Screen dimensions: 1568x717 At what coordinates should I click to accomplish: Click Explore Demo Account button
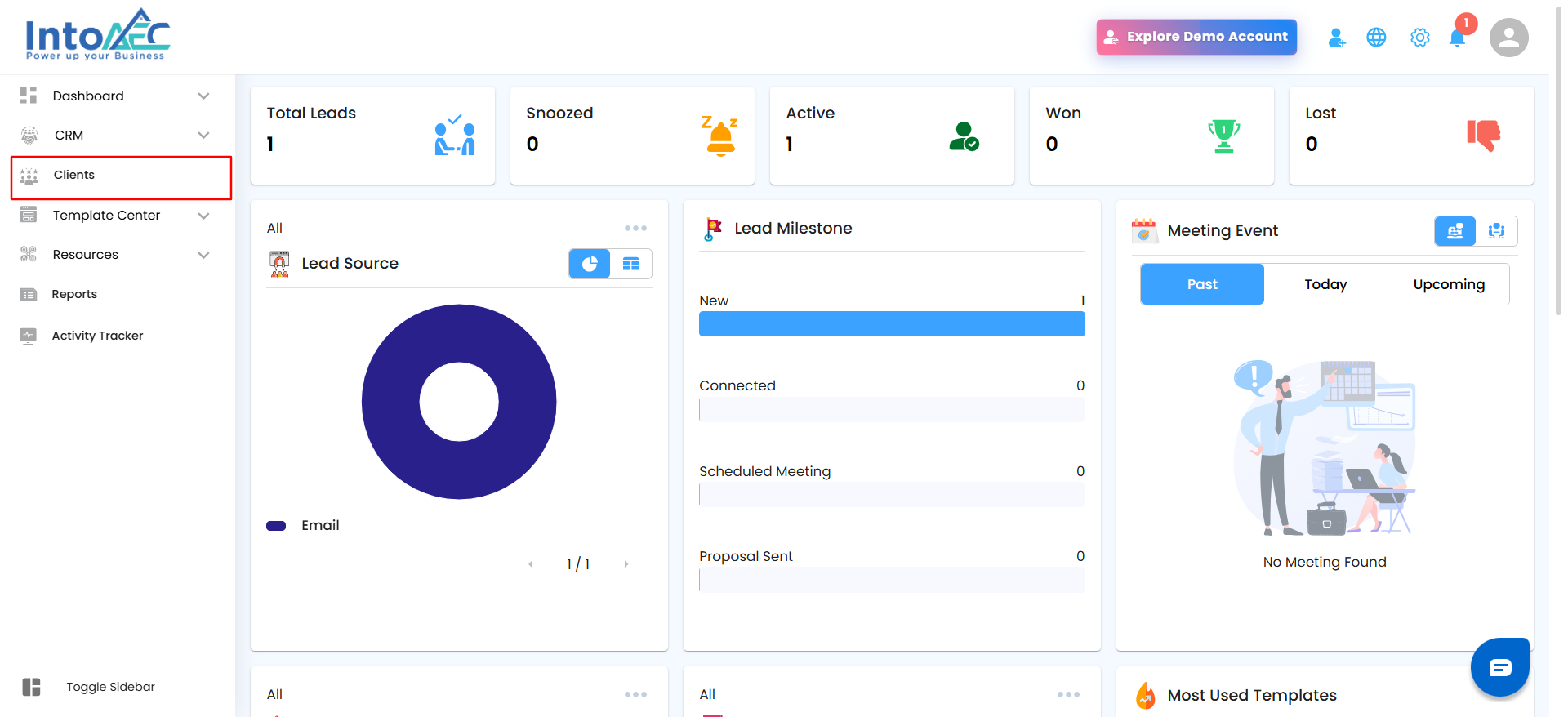1196,37
